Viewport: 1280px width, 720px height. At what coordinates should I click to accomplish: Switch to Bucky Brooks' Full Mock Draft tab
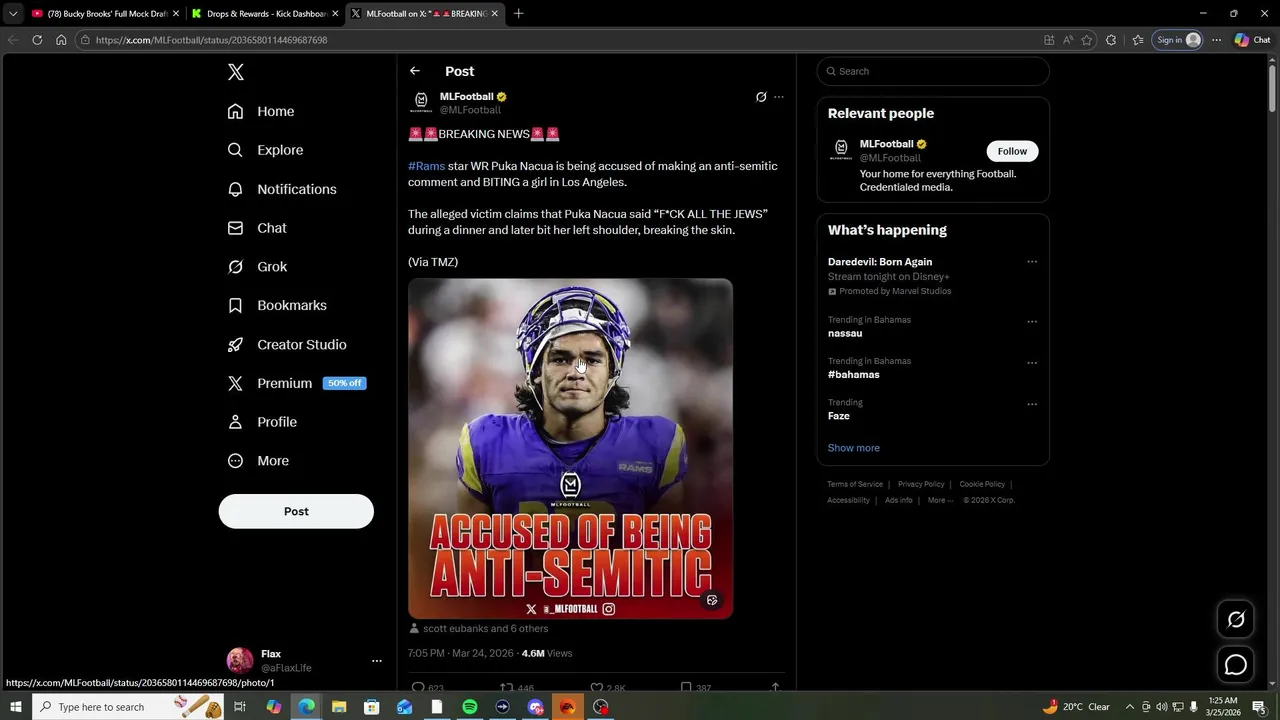coord(104,14)
